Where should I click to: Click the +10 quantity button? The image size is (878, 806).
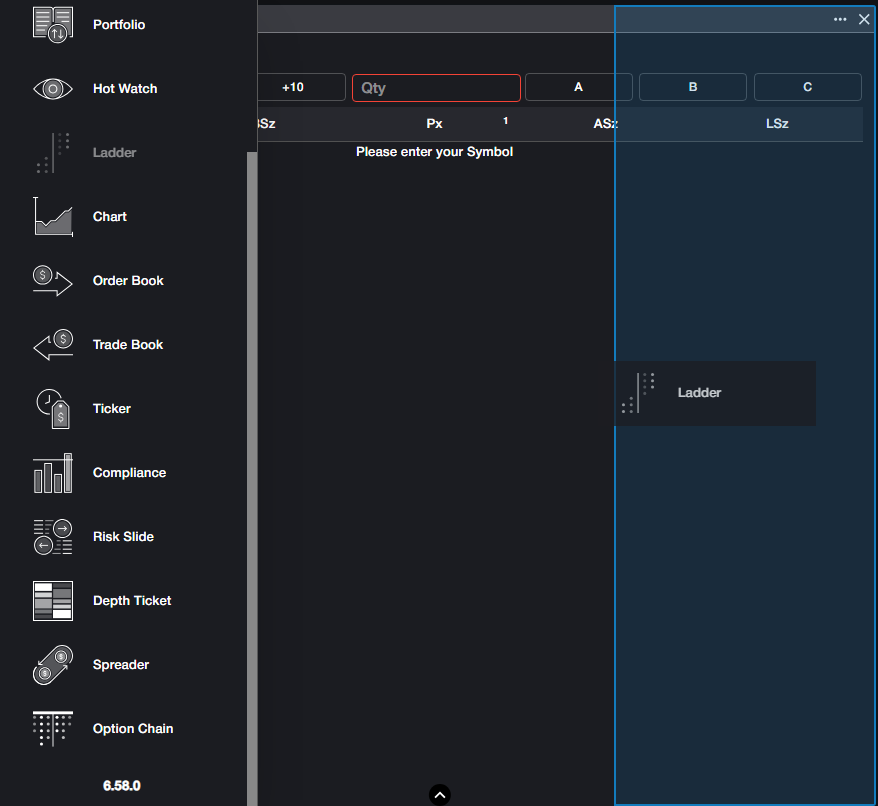click(294, 87)
